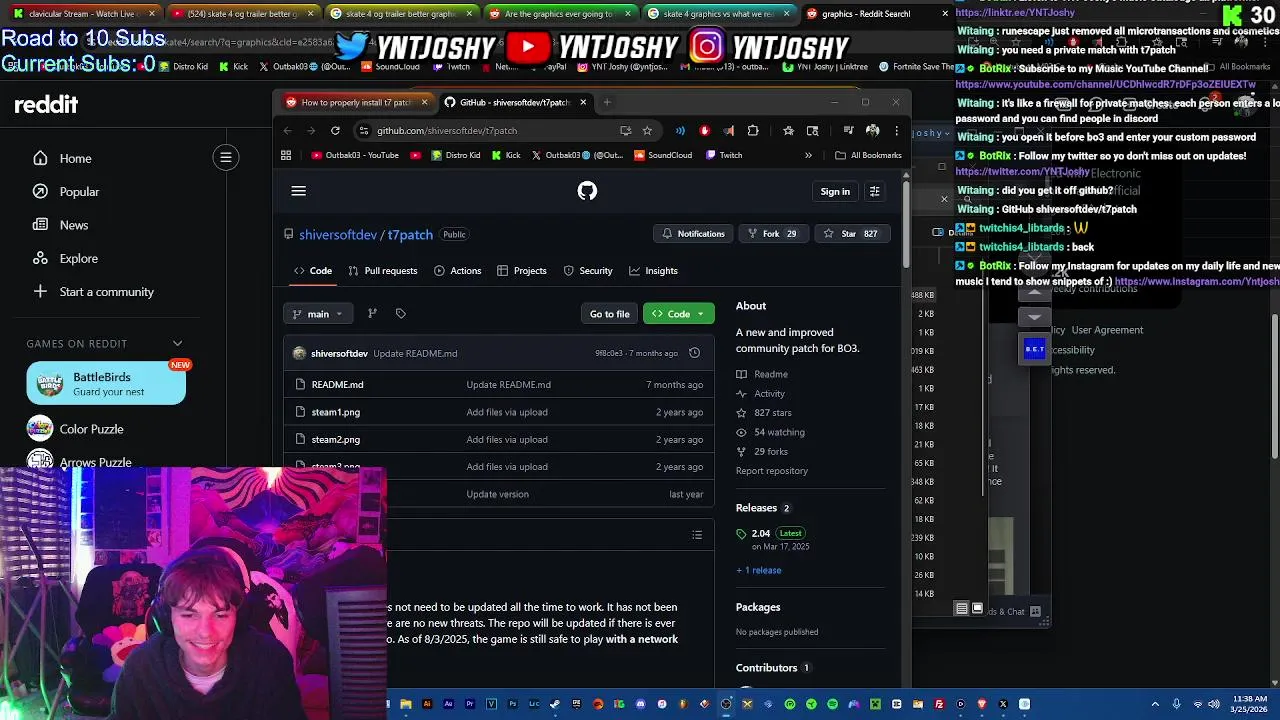Open the Twitch bookmark in GitHub window
The width and height of the screenshot is (1280, 720).
(724, 155)
